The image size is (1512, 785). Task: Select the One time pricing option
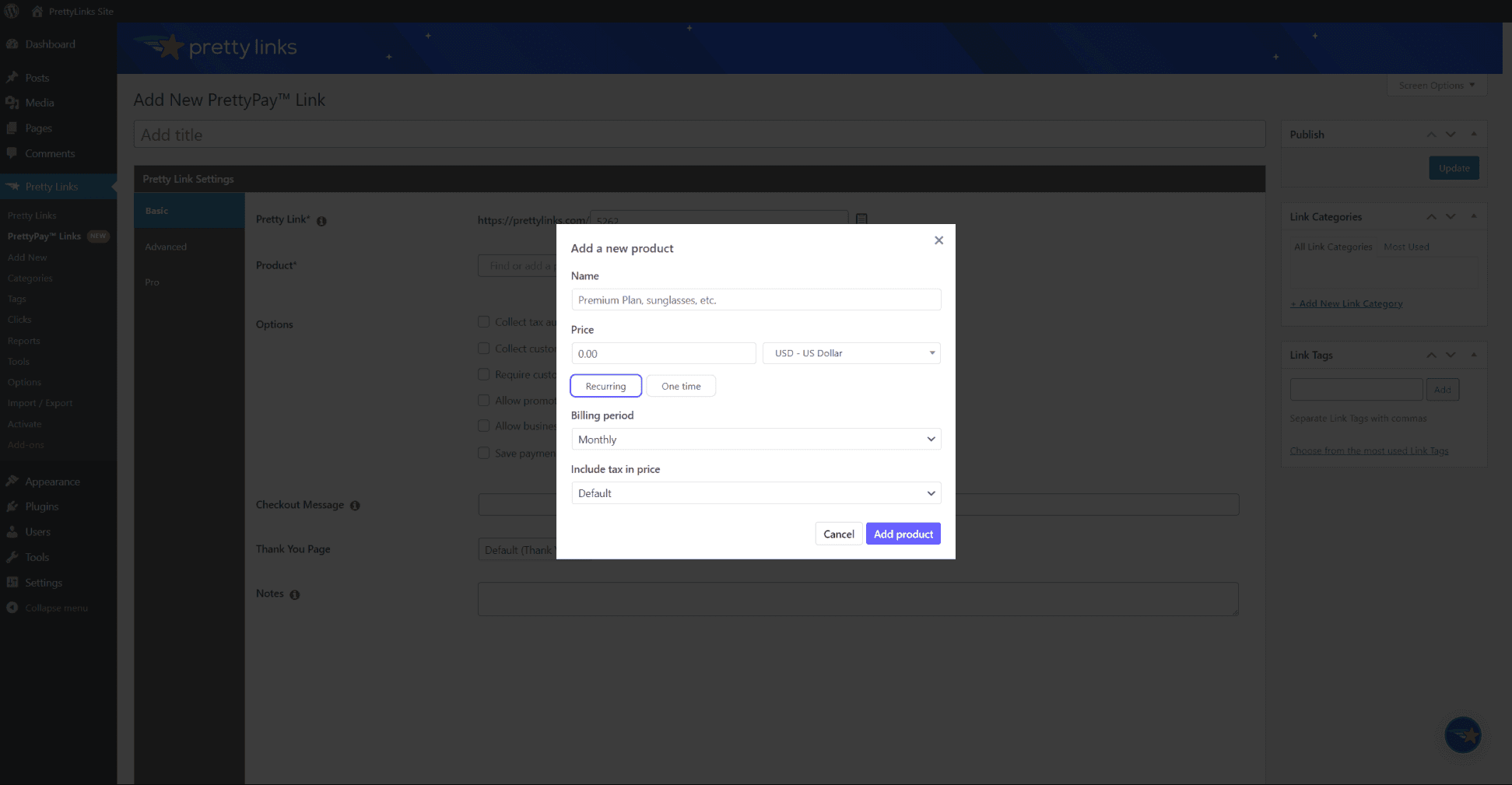point(680,385)
